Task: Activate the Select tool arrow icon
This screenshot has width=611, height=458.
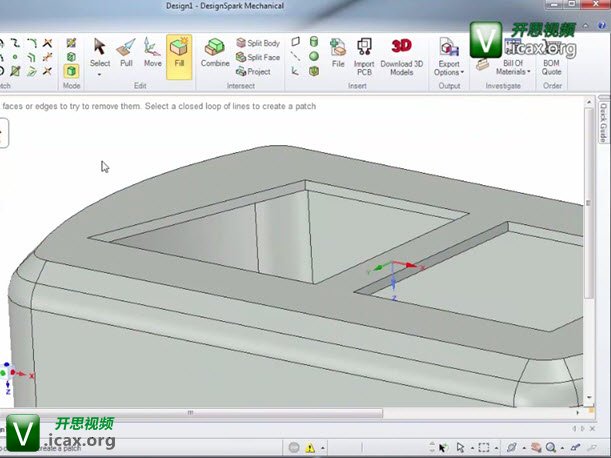Action: (100, 46)
